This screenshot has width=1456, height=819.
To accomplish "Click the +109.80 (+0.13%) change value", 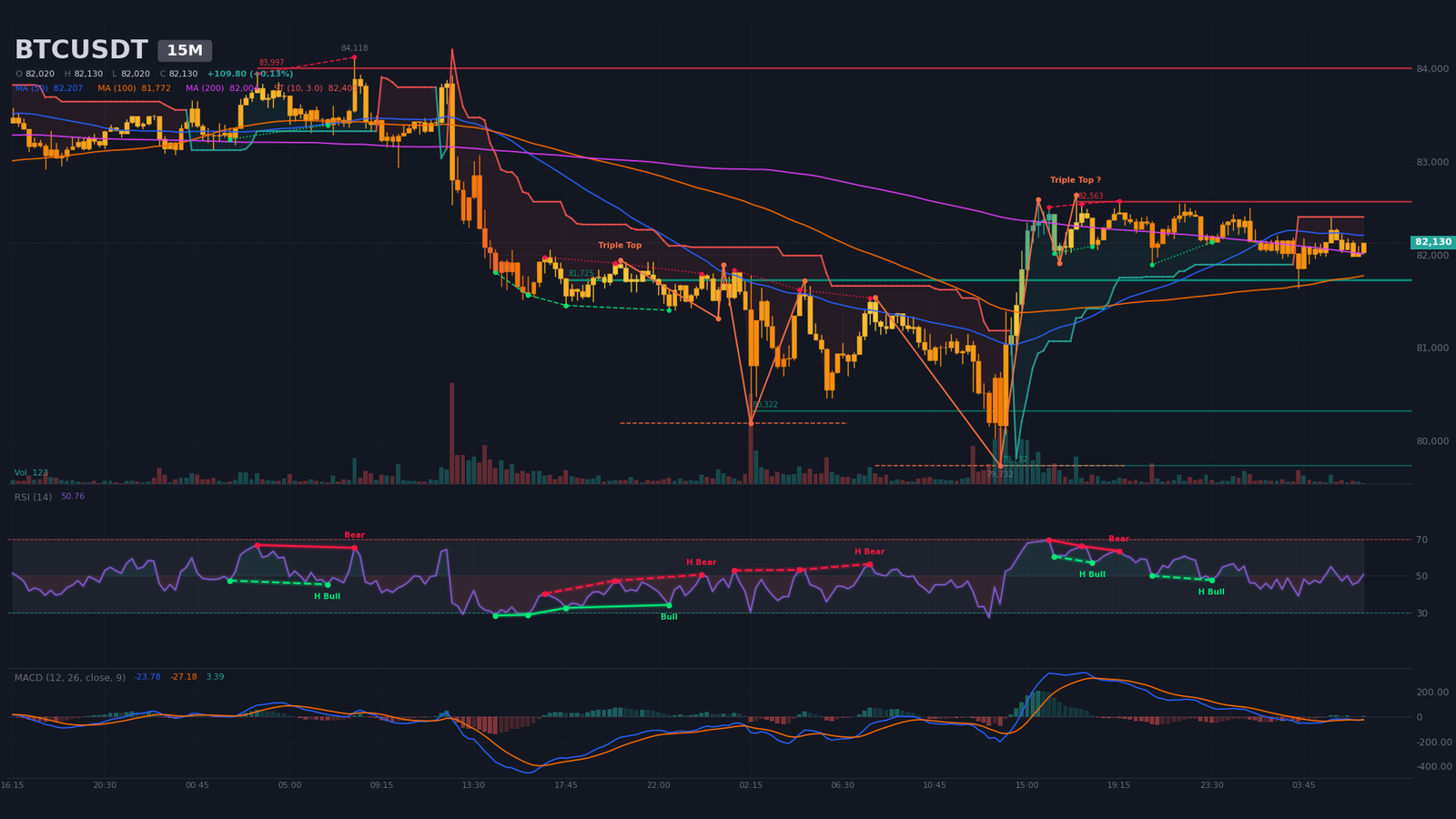I will point(250,74).
